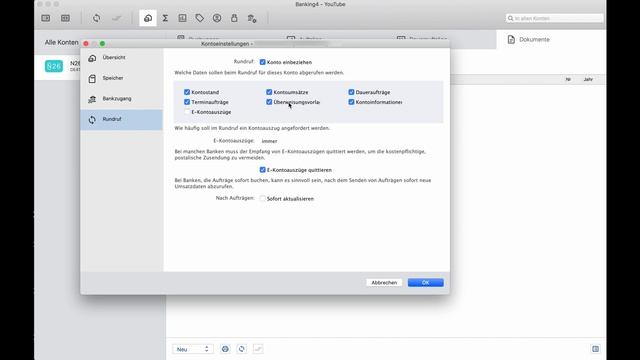Open the contacts person toolbar icon
The width and height of the screenshot is (640, 360).
(x=217, y=18)
